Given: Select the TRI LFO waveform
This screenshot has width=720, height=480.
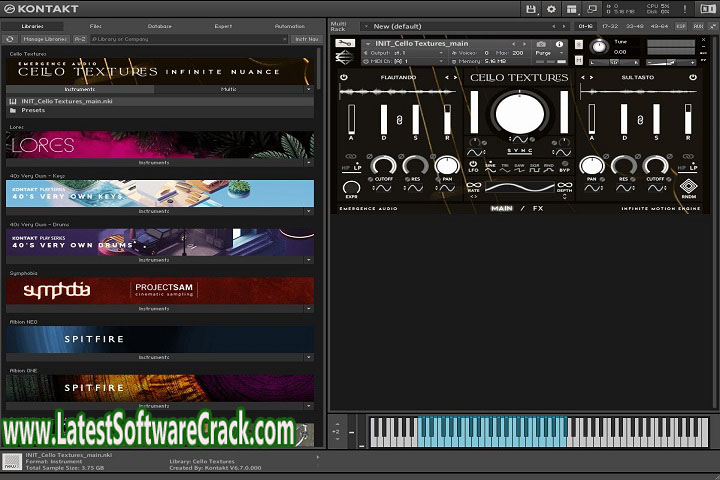Looking at the screenshot, I should (x=505, y=168).
